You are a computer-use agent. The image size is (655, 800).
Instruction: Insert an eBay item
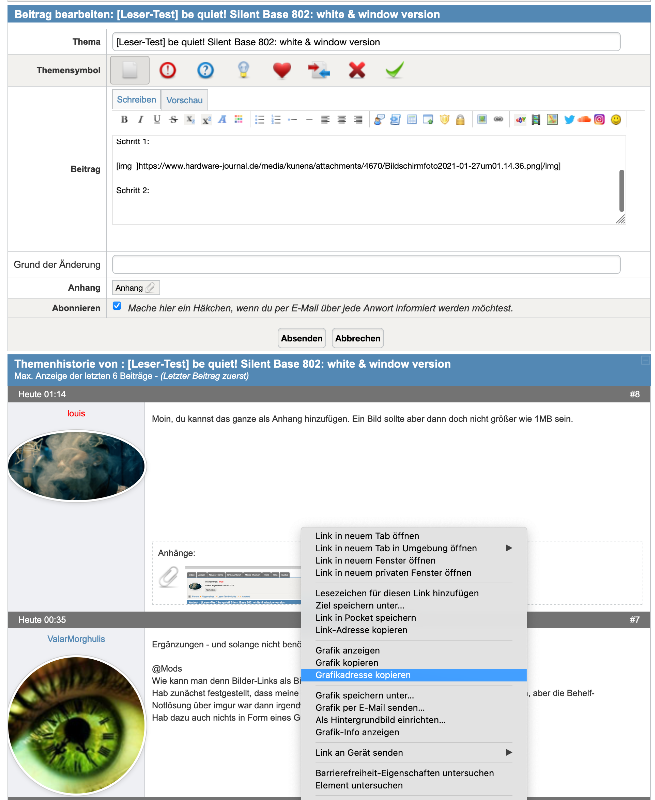[x=520, y=119]
